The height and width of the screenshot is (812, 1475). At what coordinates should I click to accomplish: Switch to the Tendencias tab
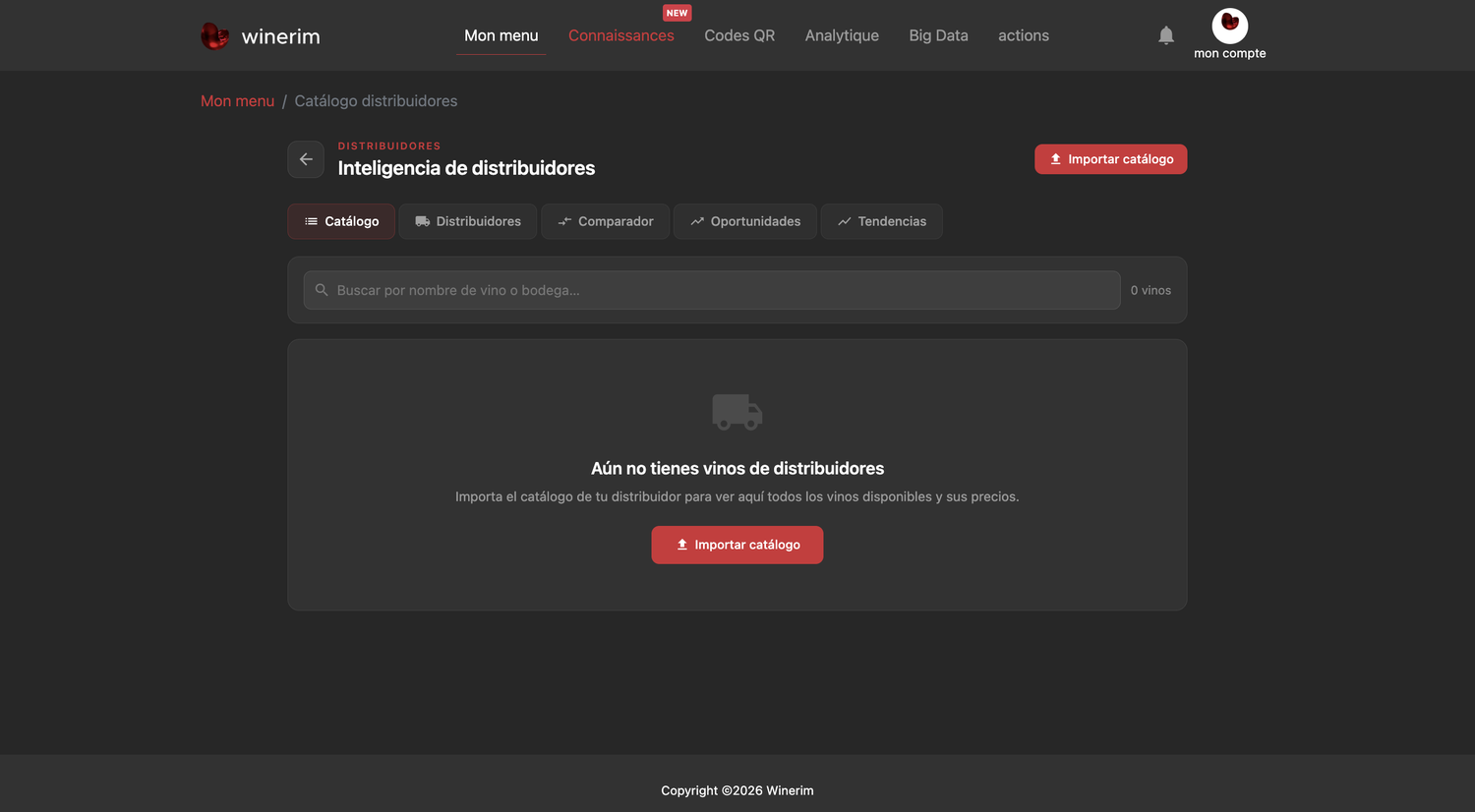882,221
